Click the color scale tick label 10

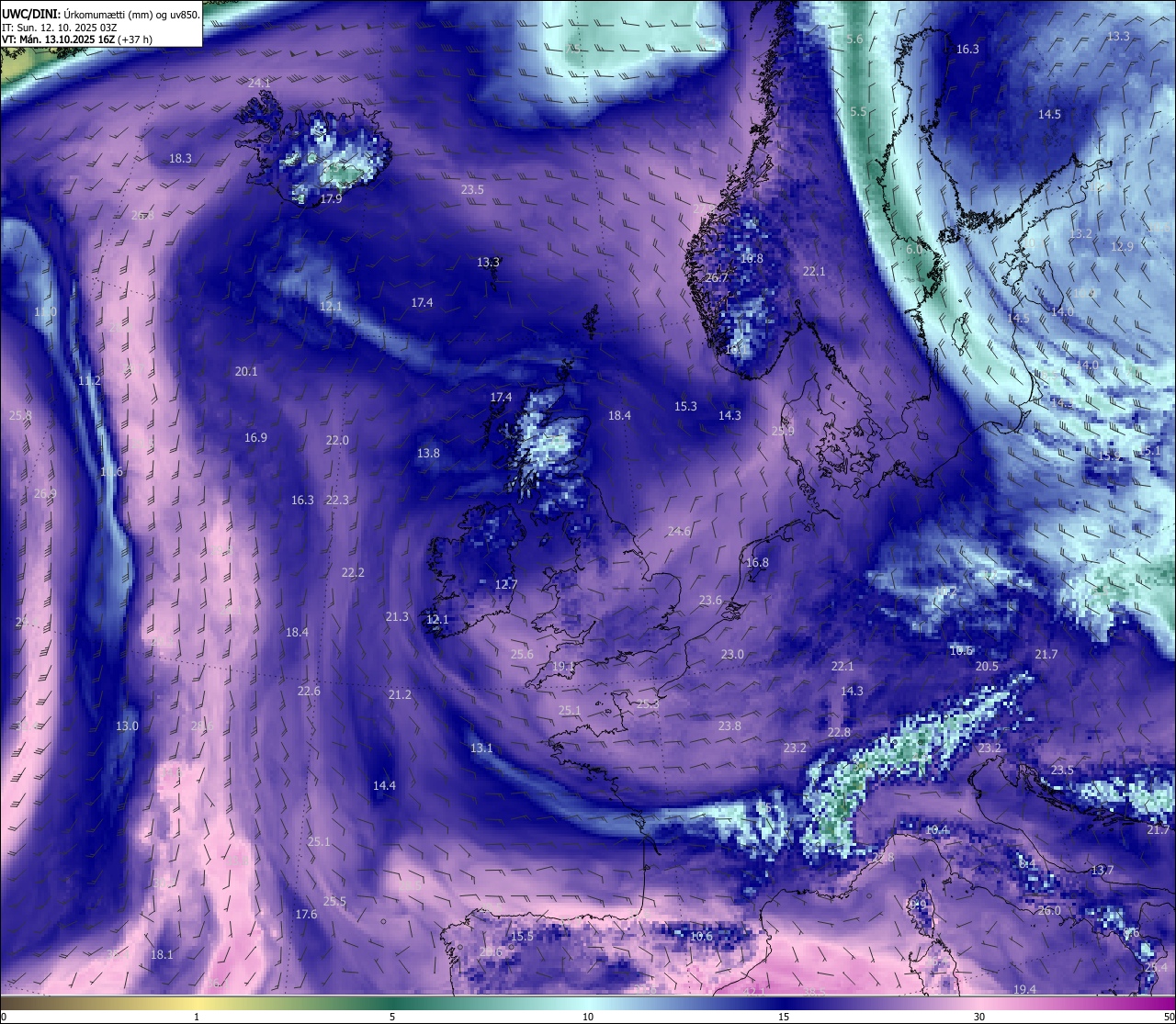pyautogui.click(x=588, y=1017)
